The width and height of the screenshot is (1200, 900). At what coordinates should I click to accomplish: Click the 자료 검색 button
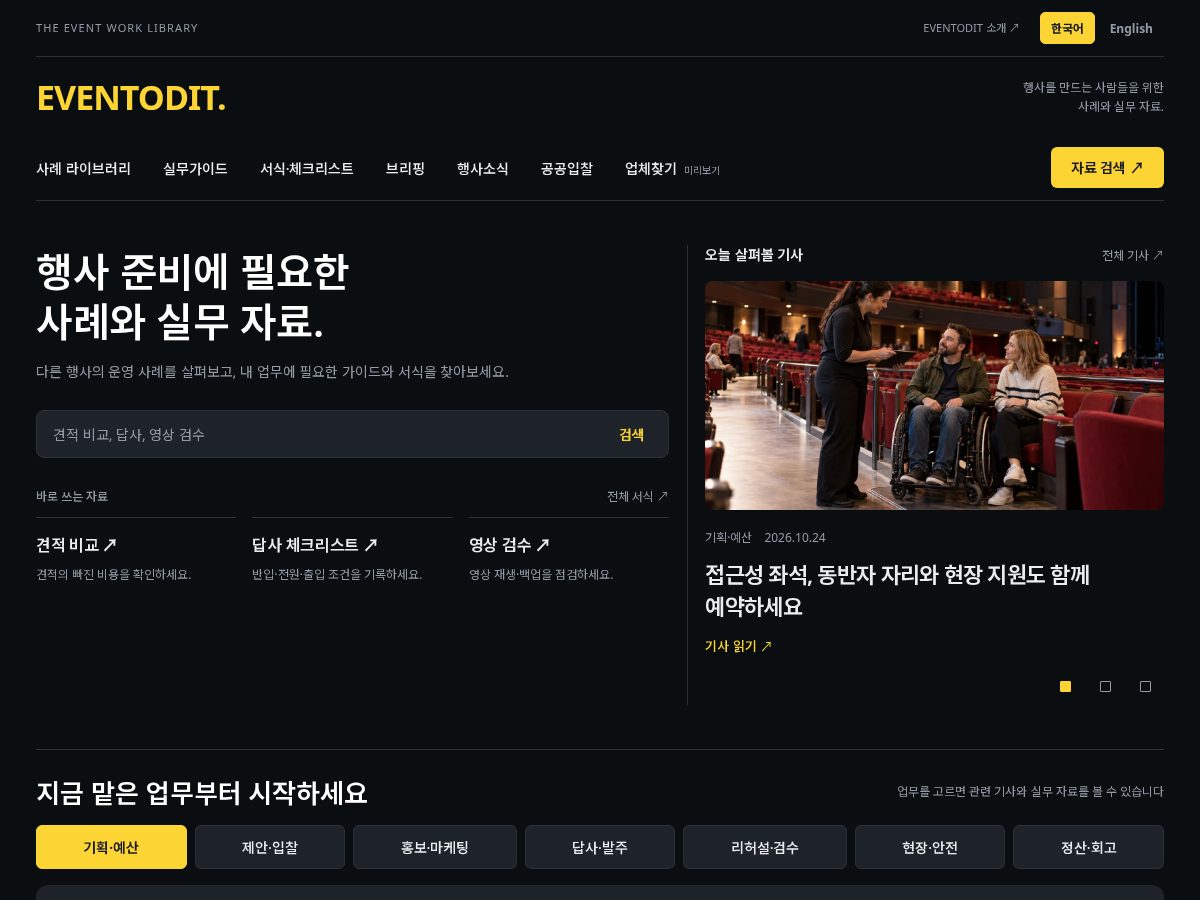tap(1107, 167)
